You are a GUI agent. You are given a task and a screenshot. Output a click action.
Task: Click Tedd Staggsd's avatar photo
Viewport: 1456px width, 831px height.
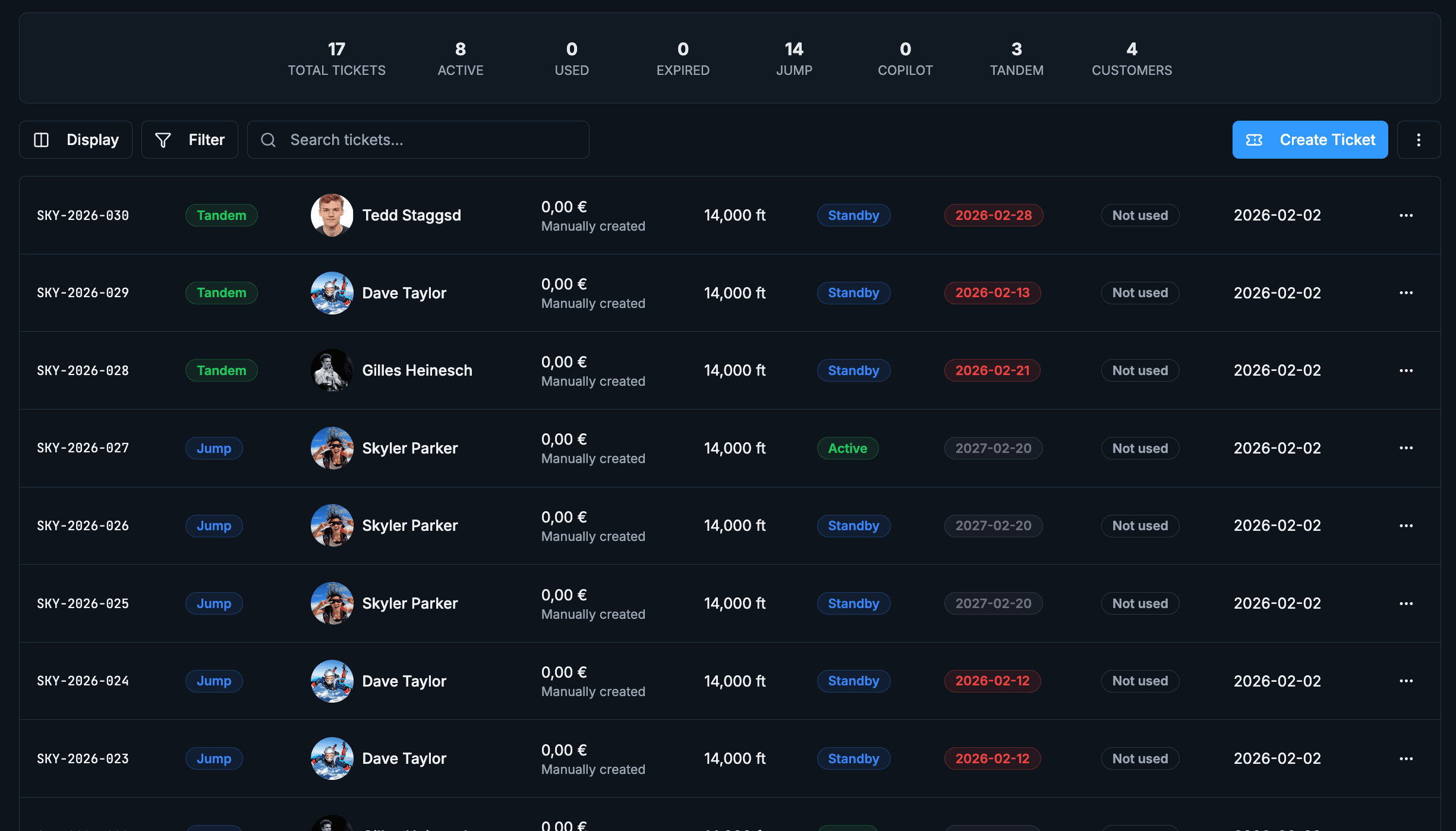(x=332, y=215)
